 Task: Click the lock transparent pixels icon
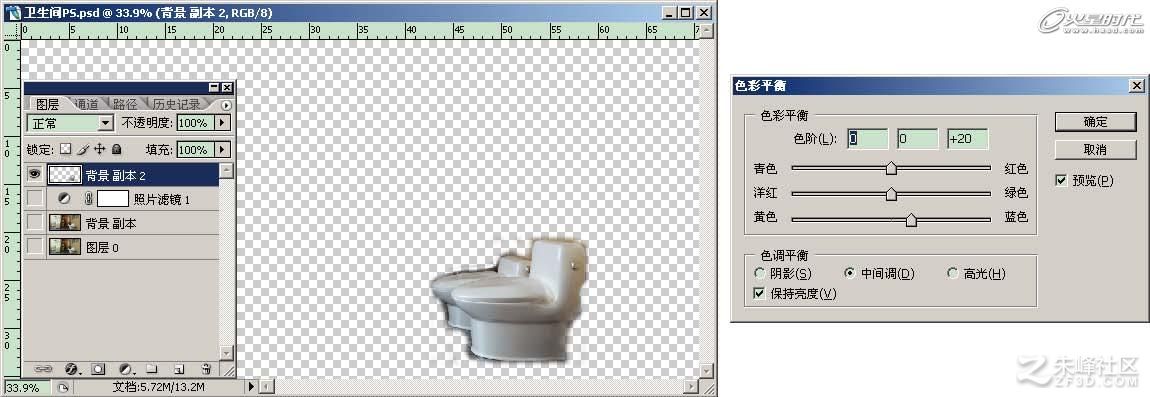tap(65, 149)
